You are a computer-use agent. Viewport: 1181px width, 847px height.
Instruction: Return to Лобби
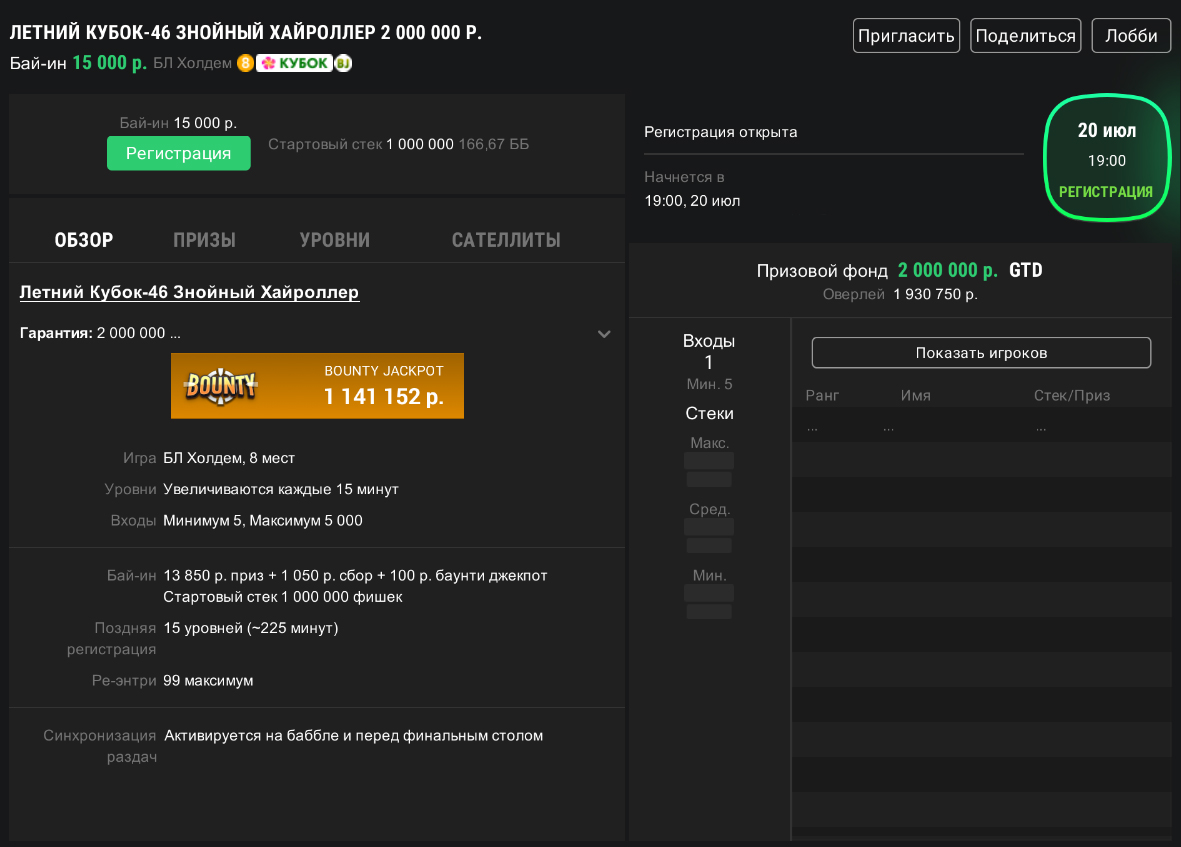click(x=1131, y=36)
